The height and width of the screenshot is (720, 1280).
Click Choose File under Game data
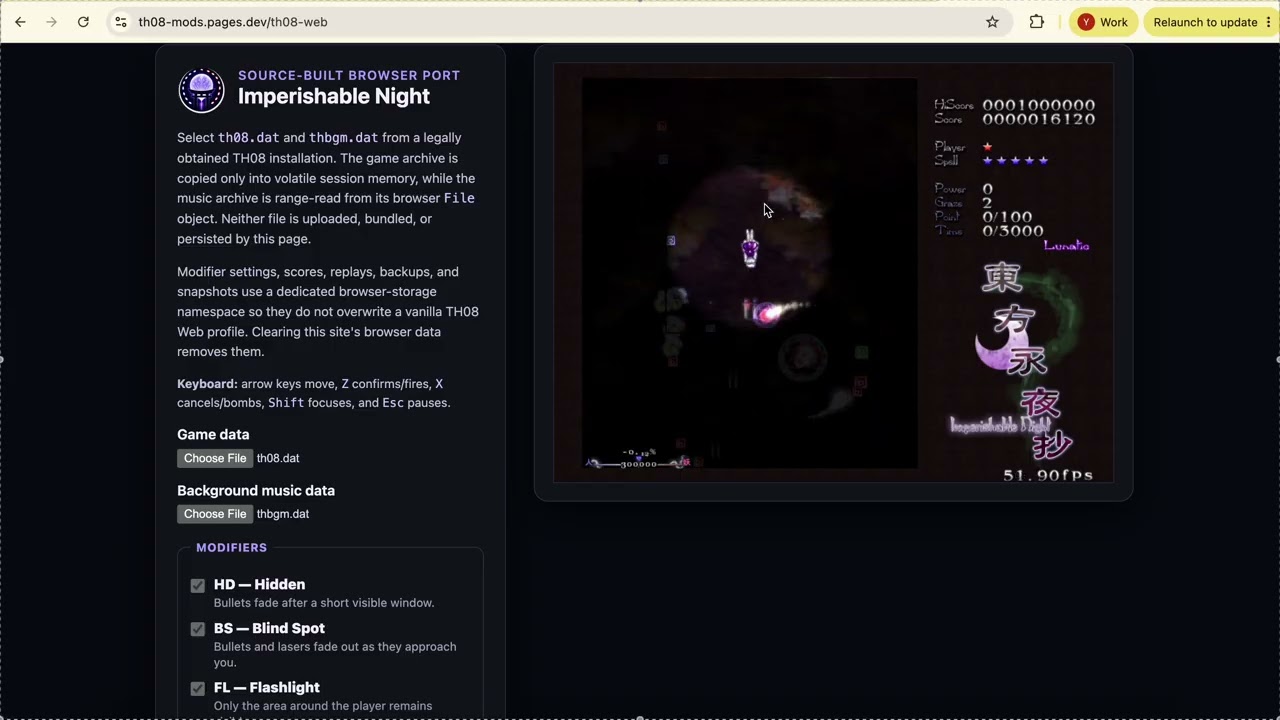tap(215, 458)
